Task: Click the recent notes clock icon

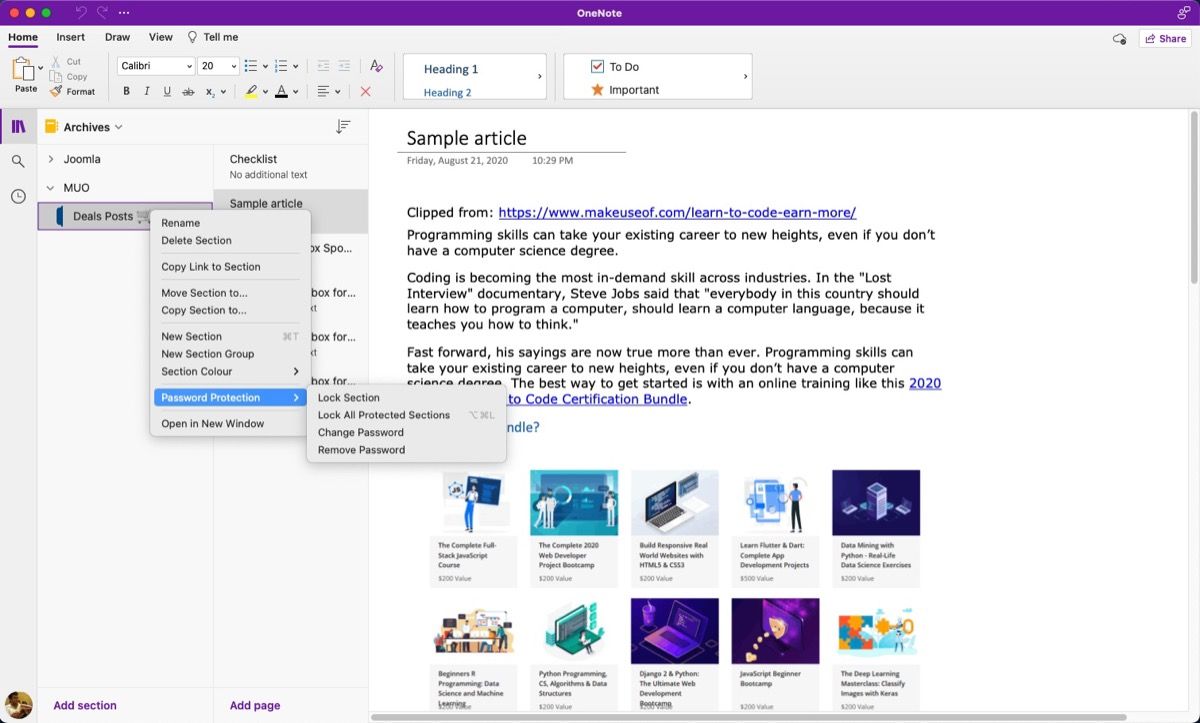Action: click(17, 196)
